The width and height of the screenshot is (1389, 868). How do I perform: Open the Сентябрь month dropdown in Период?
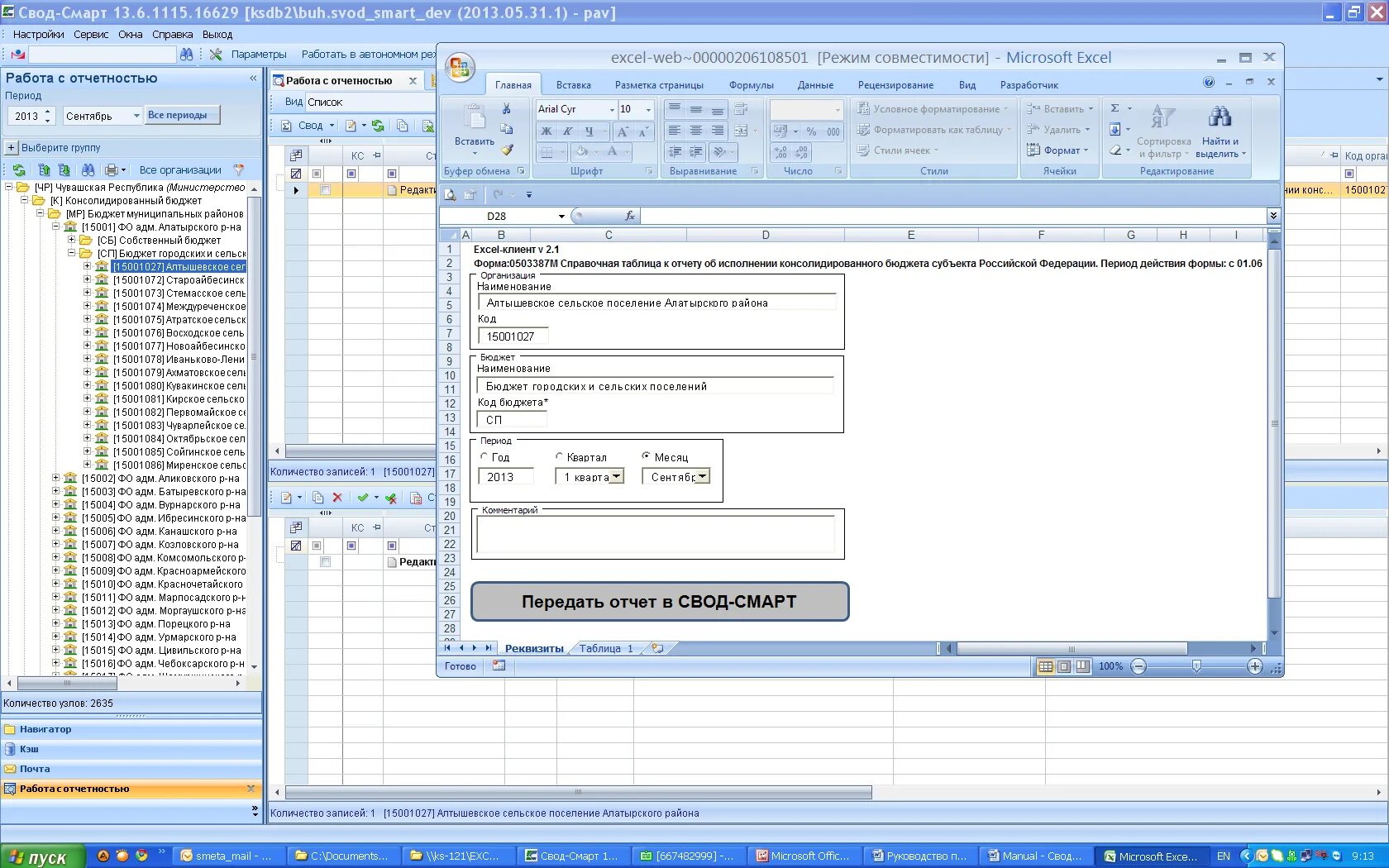pos(136,116)
